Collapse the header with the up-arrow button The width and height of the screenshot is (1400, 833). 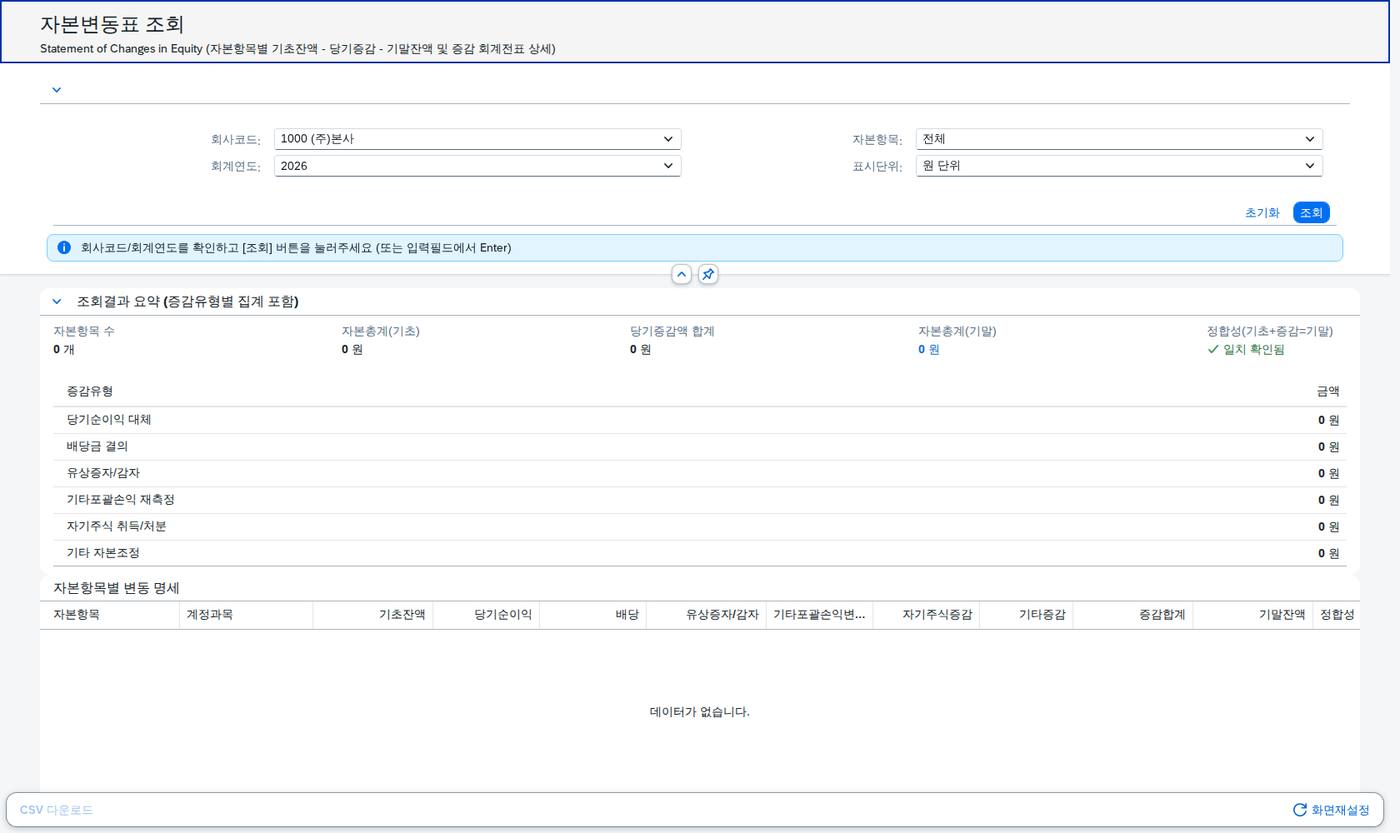(x=681, y=274)
